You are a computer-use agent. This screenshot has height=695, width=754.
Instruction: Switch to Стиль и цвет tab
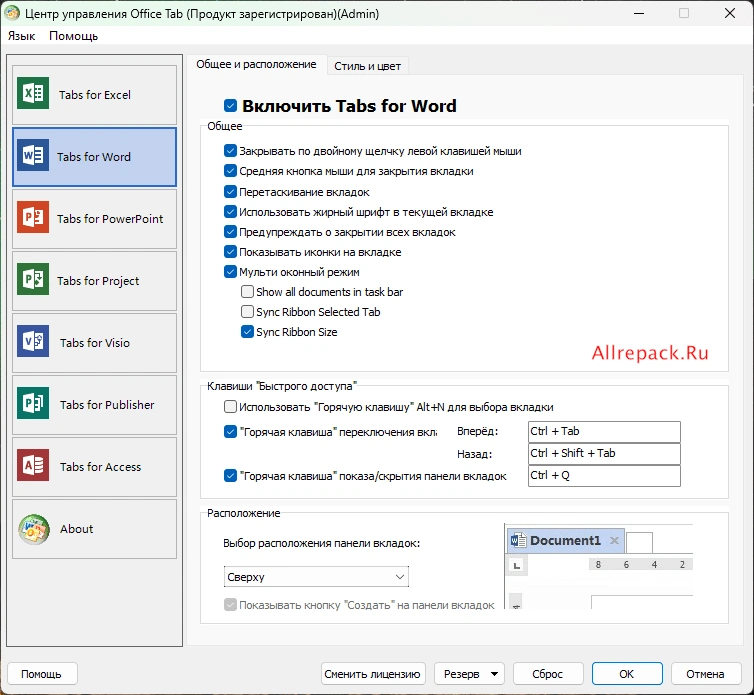point(367,66)
